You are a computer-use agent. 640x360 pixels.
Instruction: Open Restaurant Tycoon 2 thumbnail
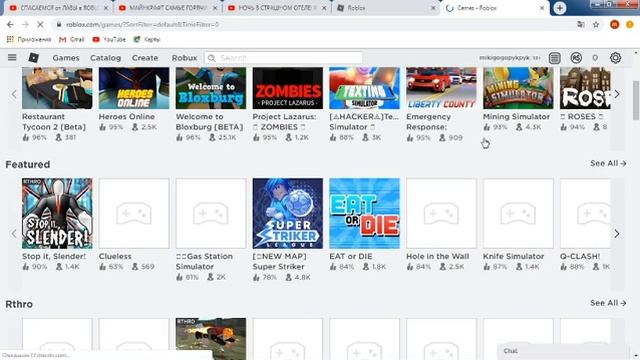[x=57, y=88]
